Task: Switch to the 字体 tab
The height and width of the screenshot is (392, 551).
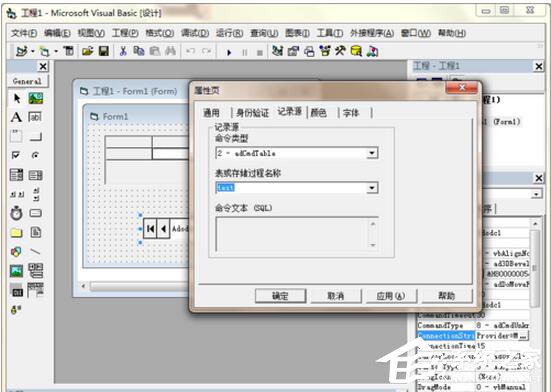Action: pyautogui.click(x=351, y=113)
